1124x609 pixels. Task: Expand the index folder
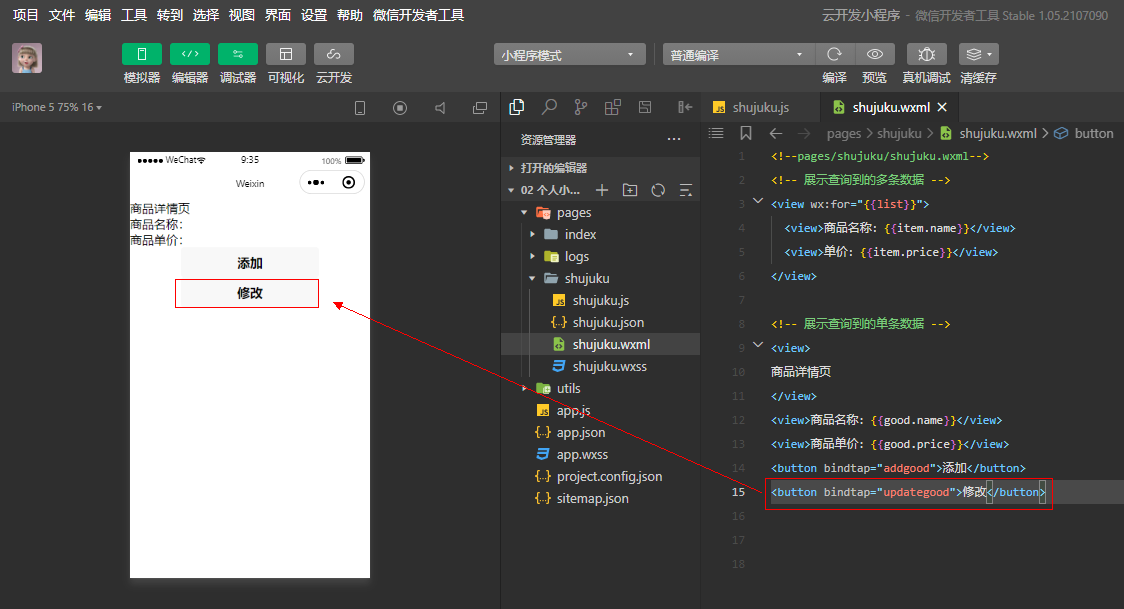[600, 234]
